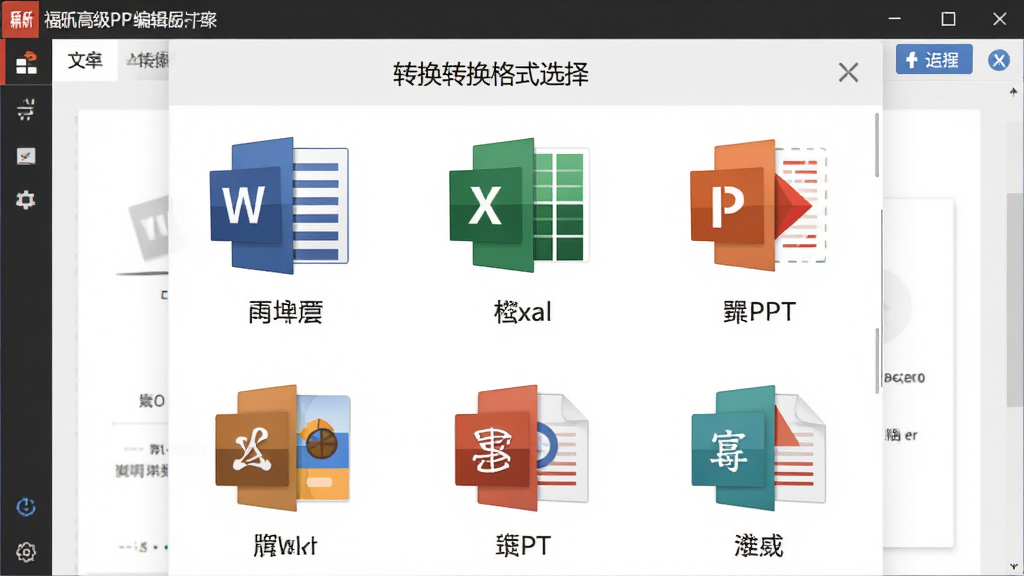Image resolution: width=1024 pixels, height=576 pixels.
Task: Close the format selection dialog
Action: tap(848, 72)
